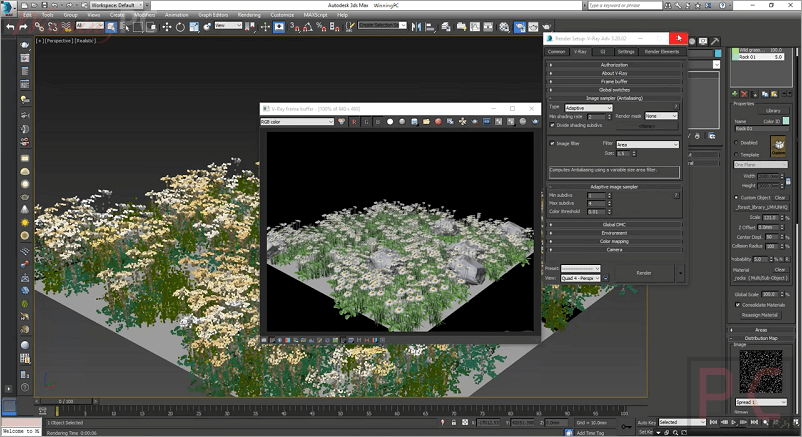
Task: Toggle Divide shading subdivs checkbox
Action: point(553,125)
